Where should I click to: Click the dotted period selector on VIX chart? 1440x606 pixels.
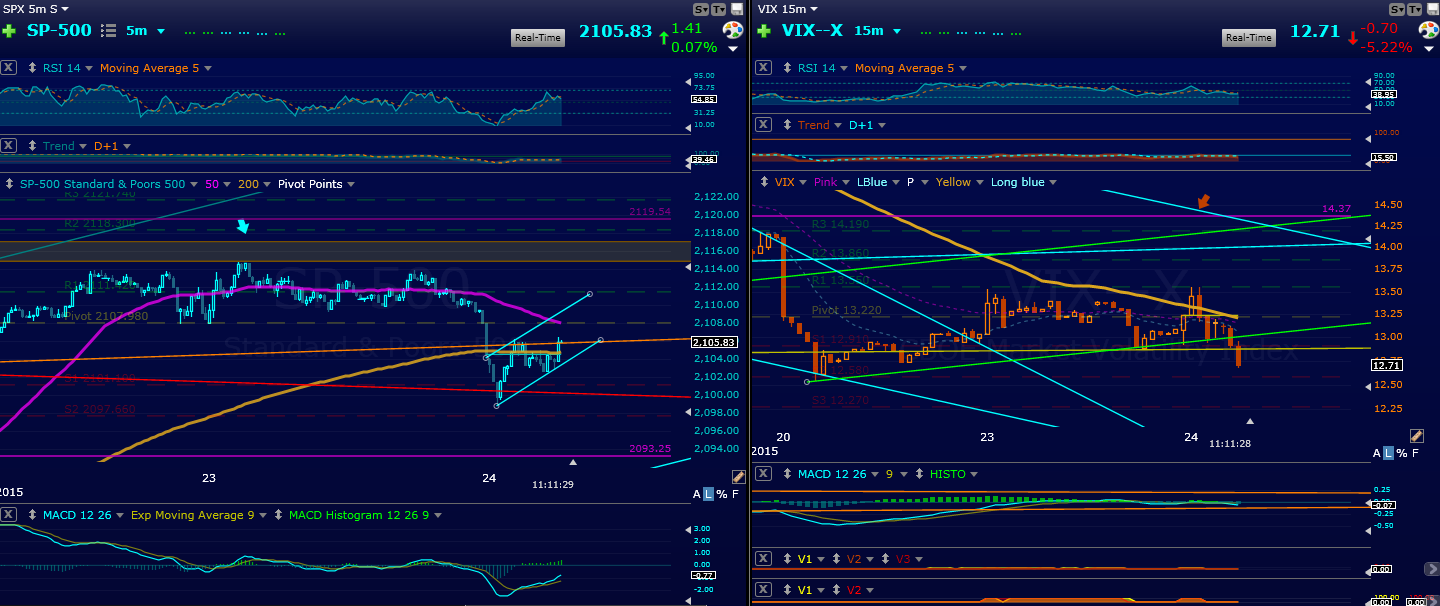click(969, 32)
